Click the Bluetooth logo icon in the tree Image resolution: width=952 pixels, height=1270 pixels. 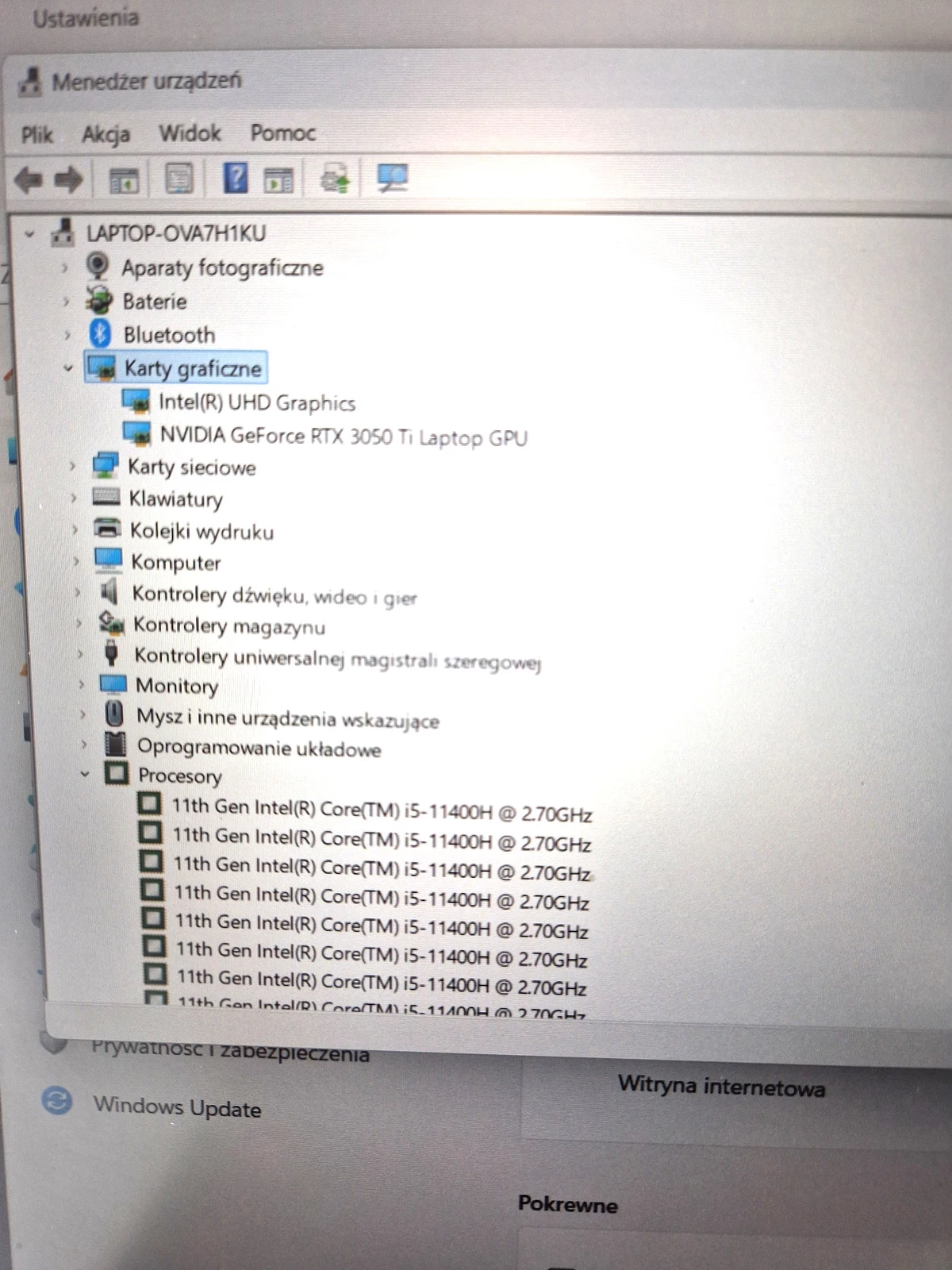tap(100, 333)
